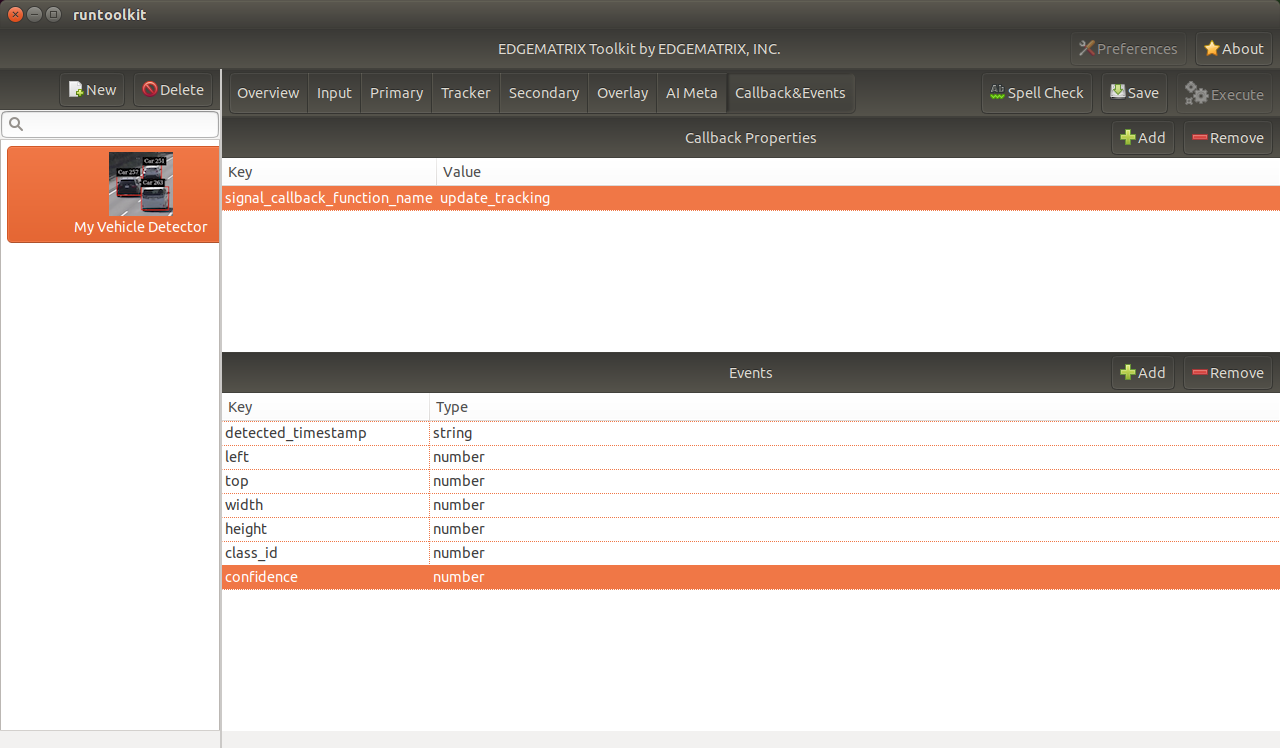The height and width of the screenshot is (748, 1280).
Task: Minimize the runtoolkit window
Action: 34,14
